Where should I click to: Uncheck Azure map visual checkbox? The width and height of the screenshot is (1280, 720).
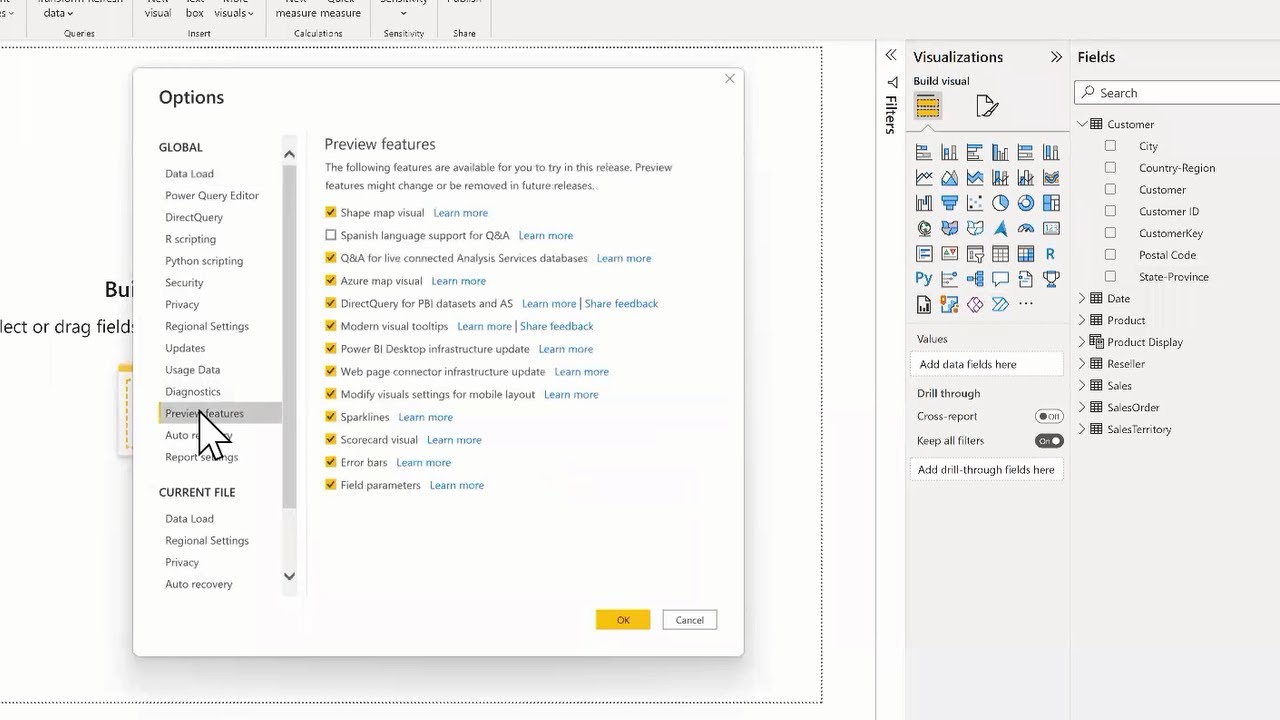pos(331,281)
